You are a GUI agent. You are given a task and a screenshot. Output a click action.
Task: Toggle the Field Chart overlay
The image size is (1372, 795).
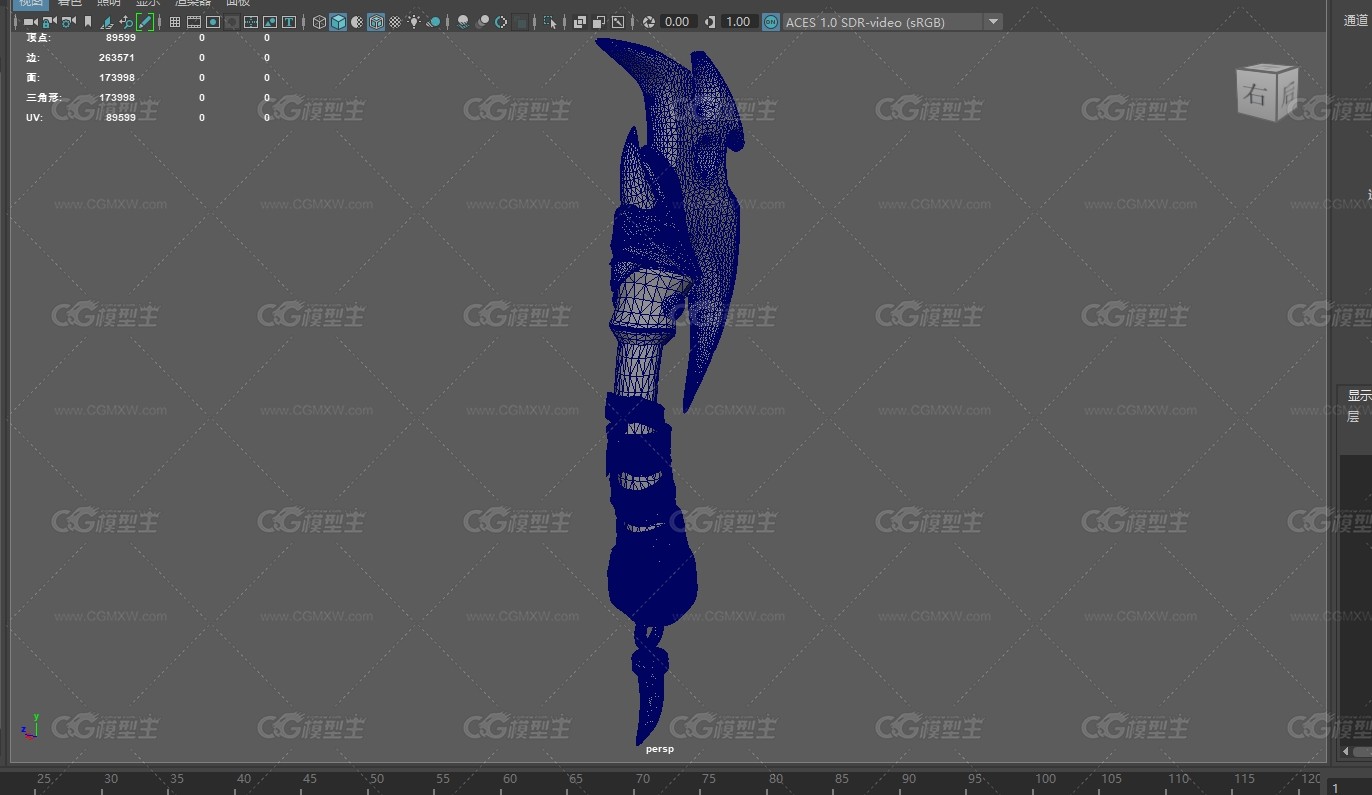pos(251,21)
